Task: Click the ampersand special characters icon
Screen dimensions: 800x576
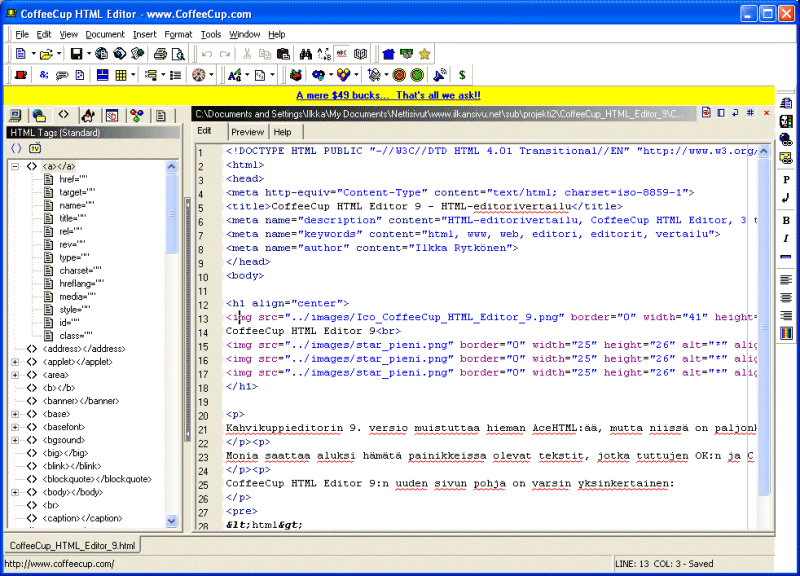Action: (44, 75)
